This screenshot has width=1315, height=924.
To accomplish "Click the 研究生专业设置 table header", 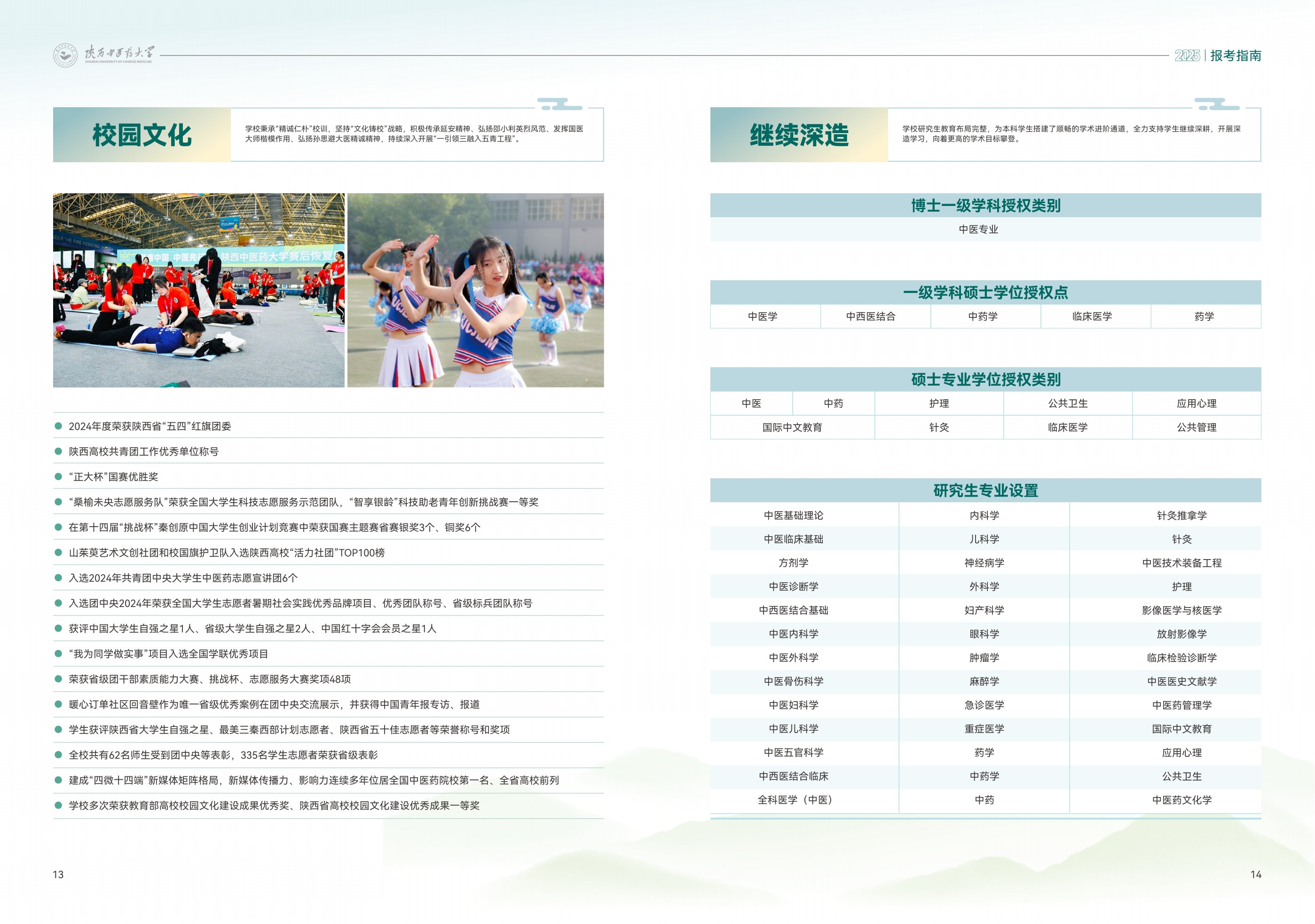I will click(x=985, y=490).
